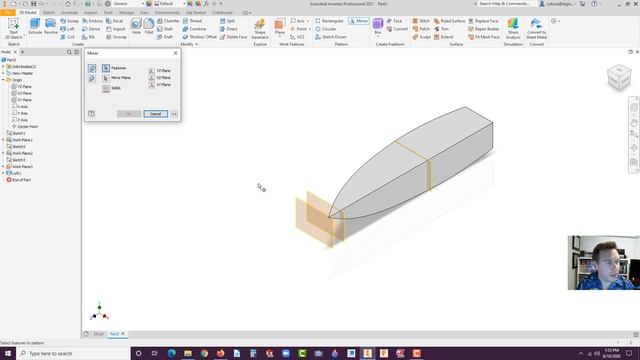Select the Split tool
640x360 pixels.
(227, 21)
